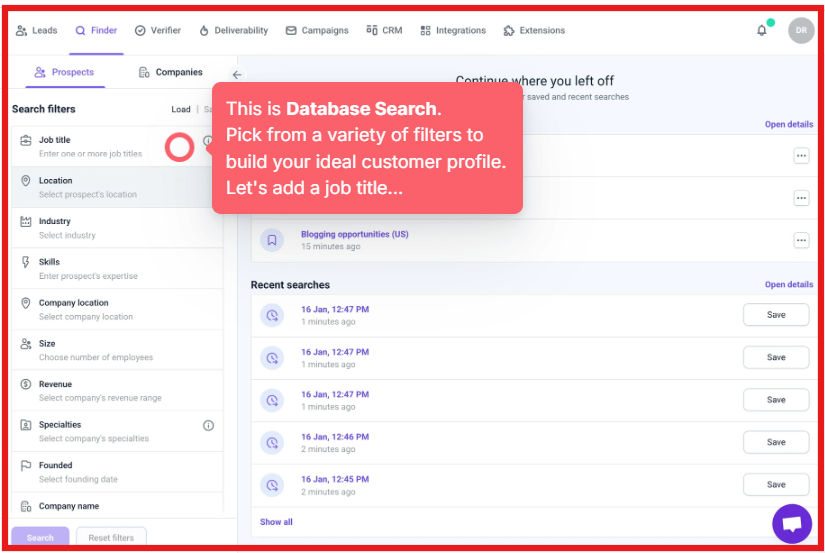
Task: Open the Company name filter
Action: point(117,504)
